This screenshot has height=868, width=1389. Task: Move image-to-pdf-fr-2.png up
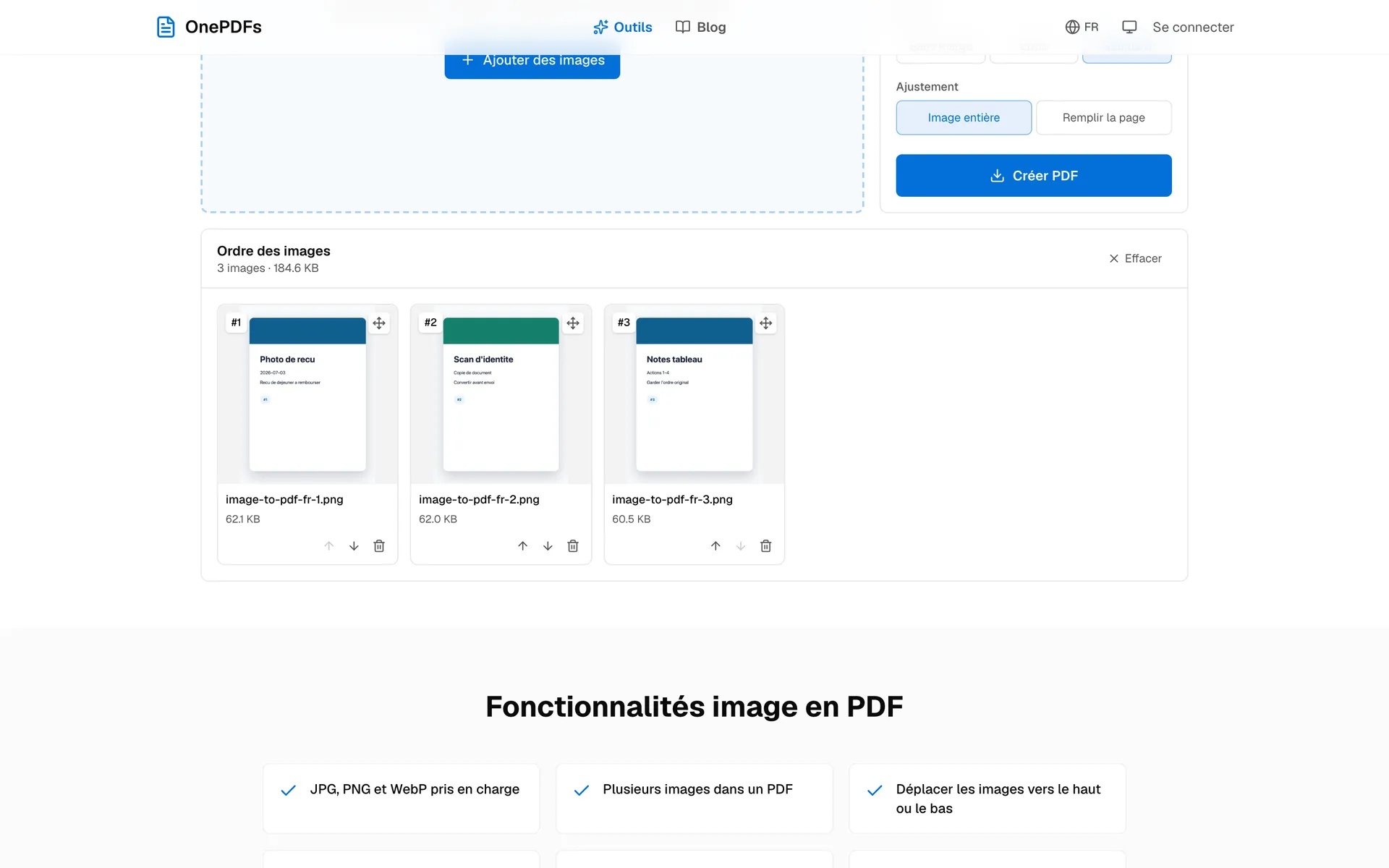[522, 546]
